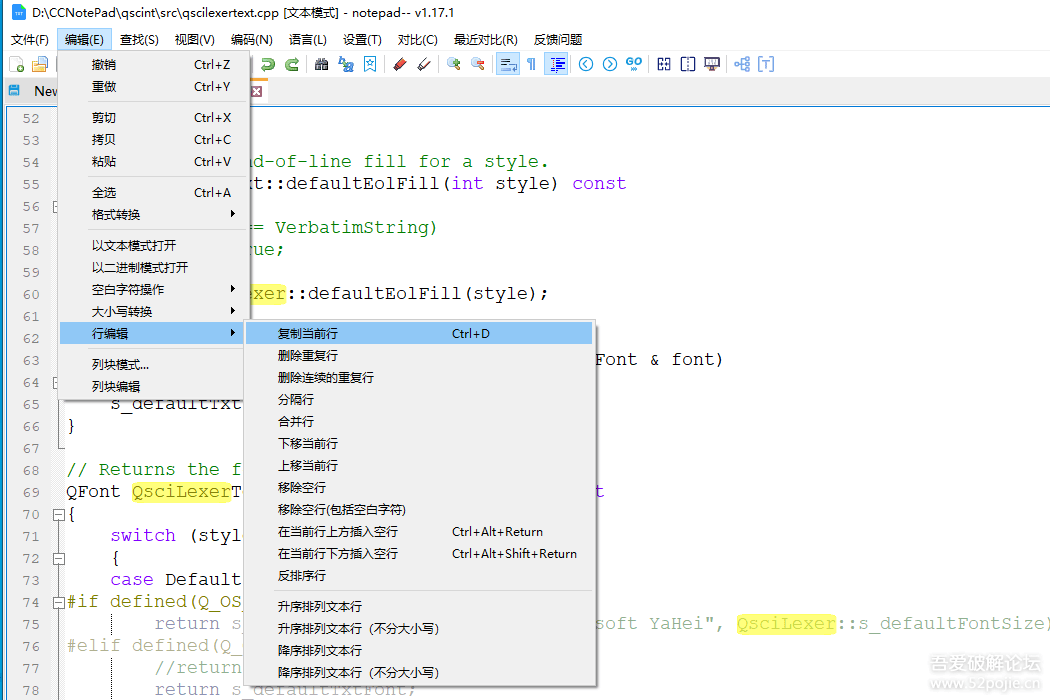The image size is (1050, 700).
Task: Close the current tab with the x button
Action: pos(256,91)
